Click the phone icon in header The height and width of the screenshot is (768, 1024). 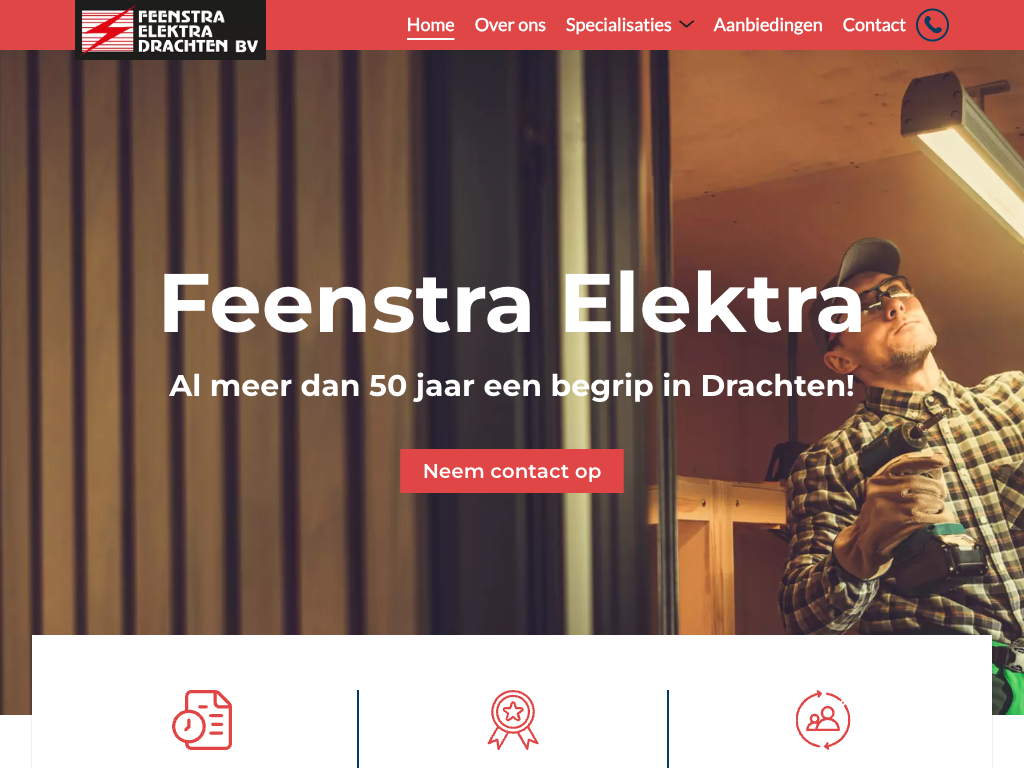[x=932, y=25]
